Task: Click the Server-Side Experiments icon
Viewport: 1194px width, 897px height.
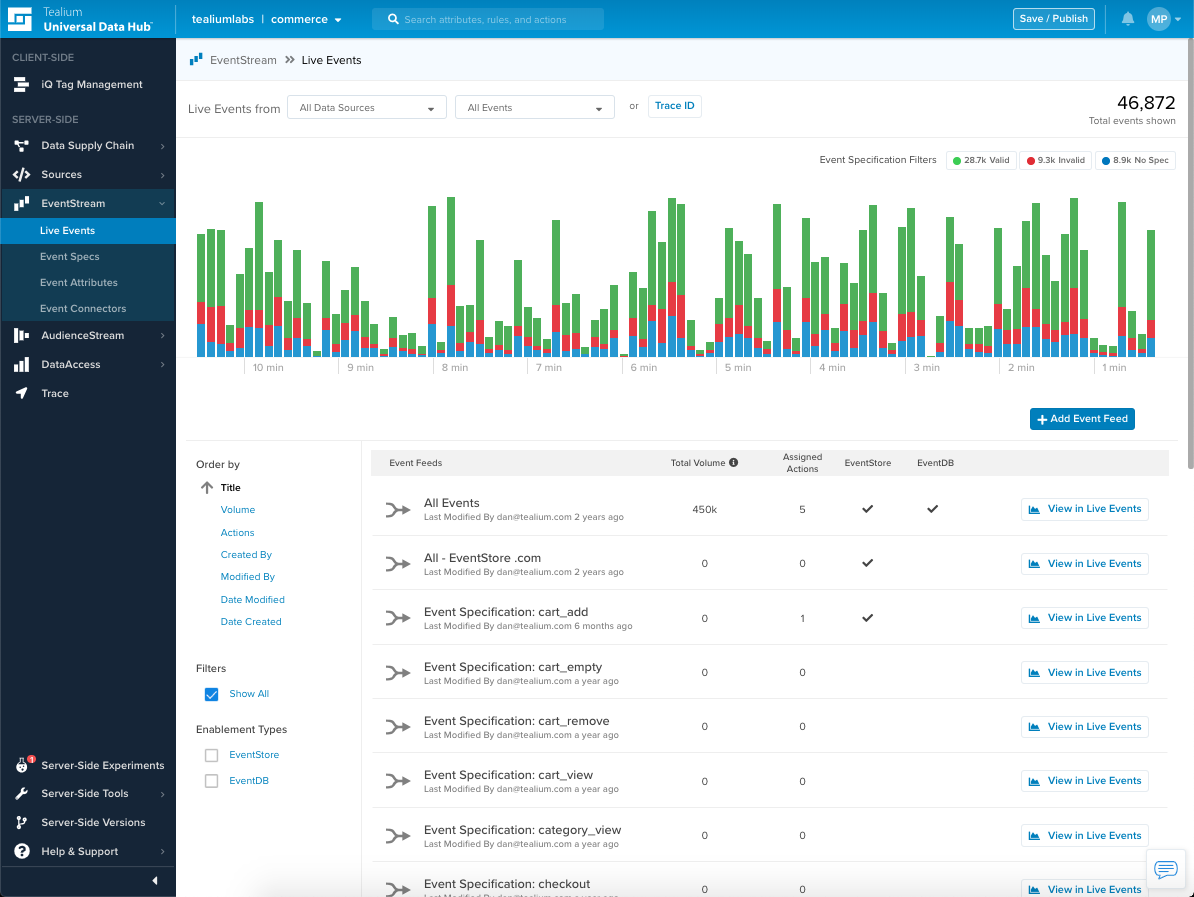Action: pos(22,766)
